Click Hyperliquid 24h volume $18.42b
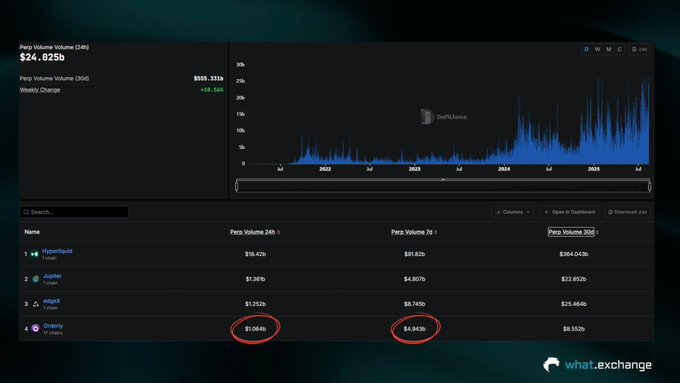680x383 pixels. coord(255,254)
